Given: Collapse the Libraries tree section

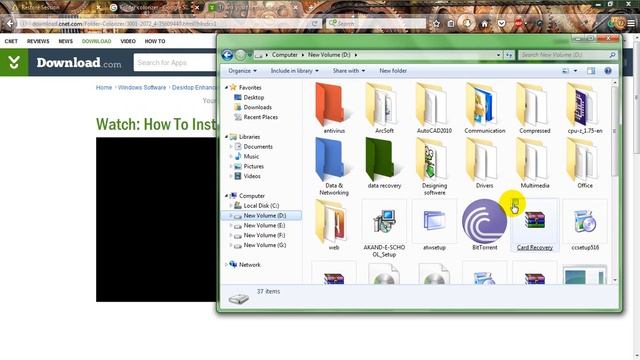Looking at the screenshot, I should coord(227,137).
